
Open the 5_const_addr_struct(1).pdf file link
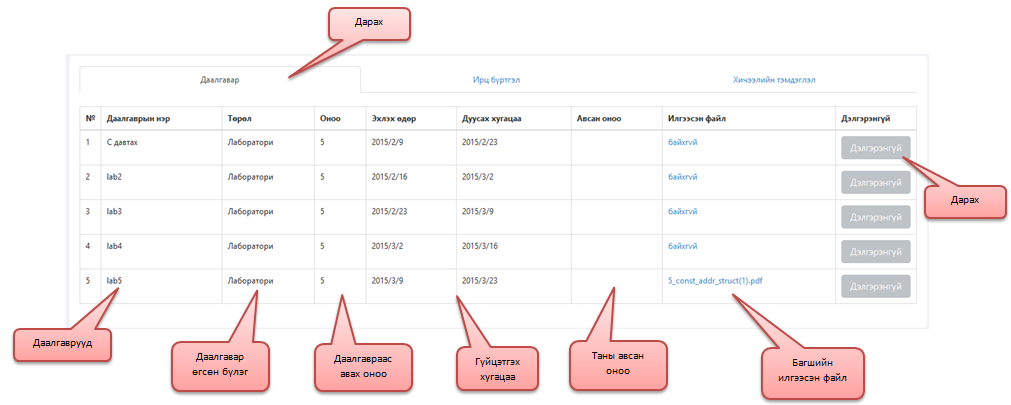click(715, 281)
